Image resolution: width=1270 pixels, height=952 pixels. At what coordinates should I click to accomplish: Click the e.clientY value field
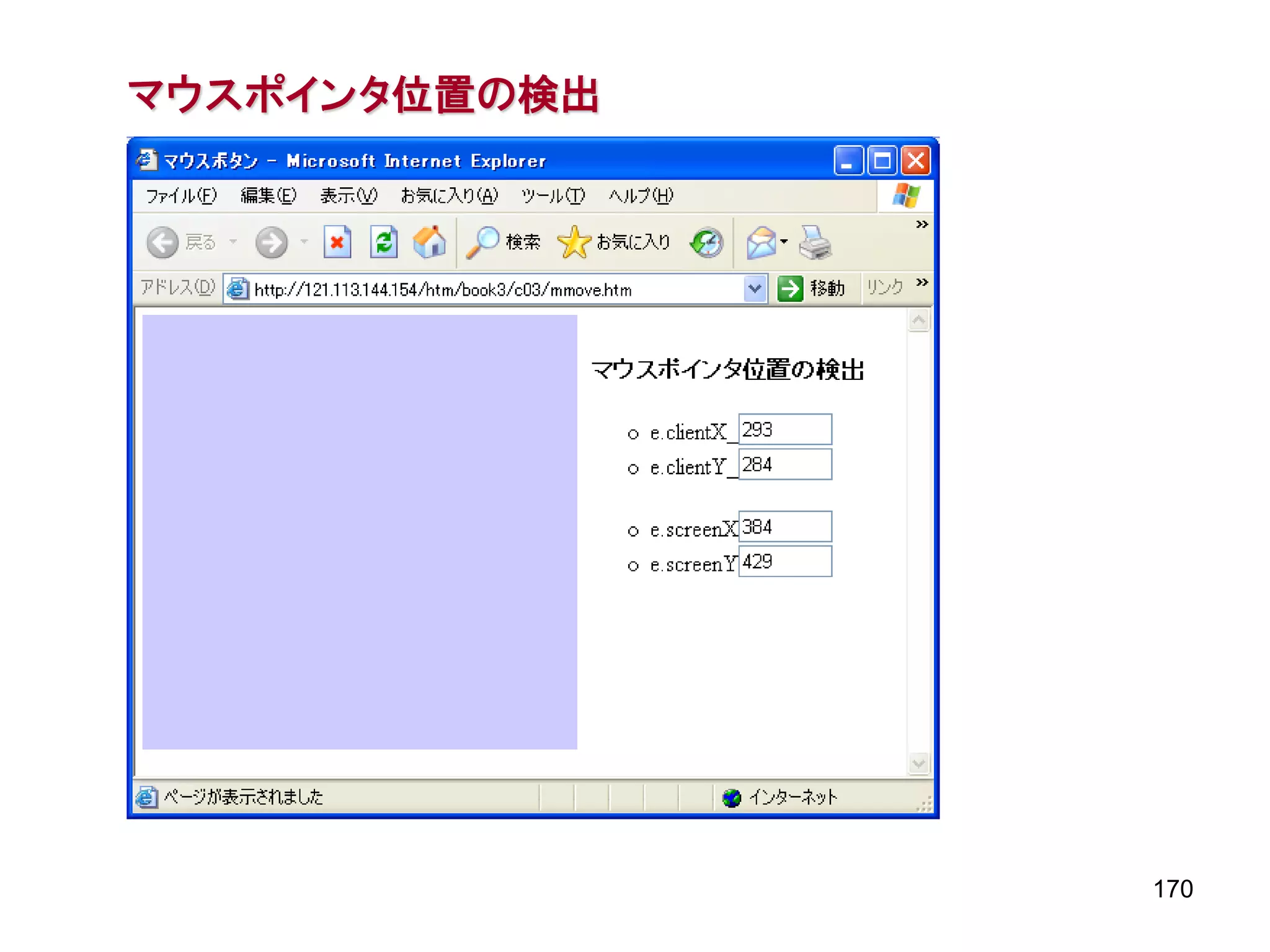(785, 464)
